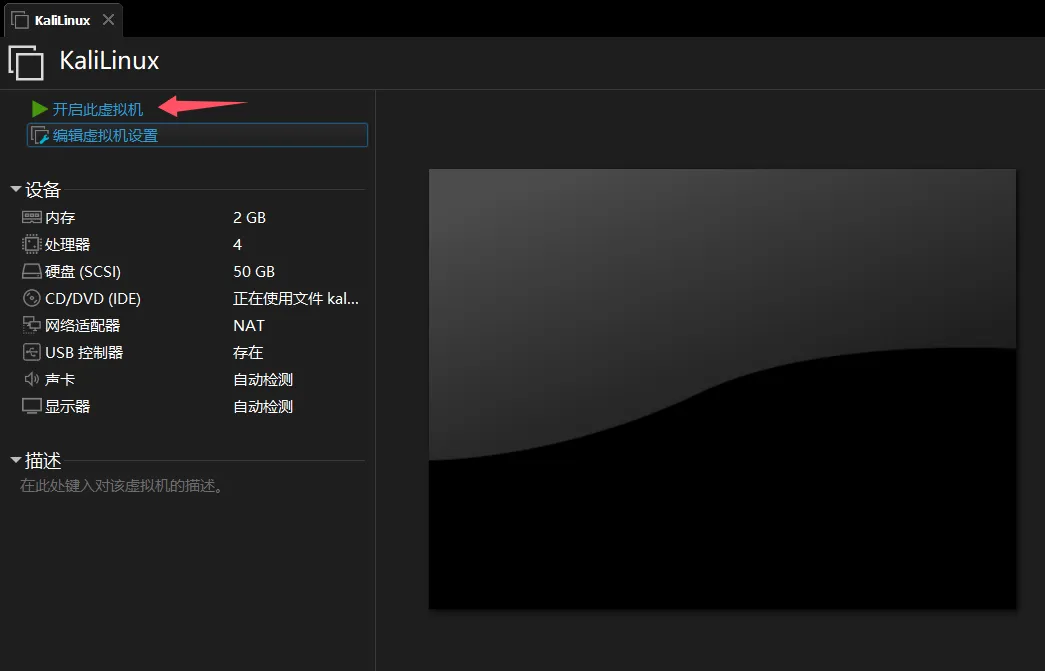
Task: Click the hard disk (SCSI) icon
Action: [31, 271]
